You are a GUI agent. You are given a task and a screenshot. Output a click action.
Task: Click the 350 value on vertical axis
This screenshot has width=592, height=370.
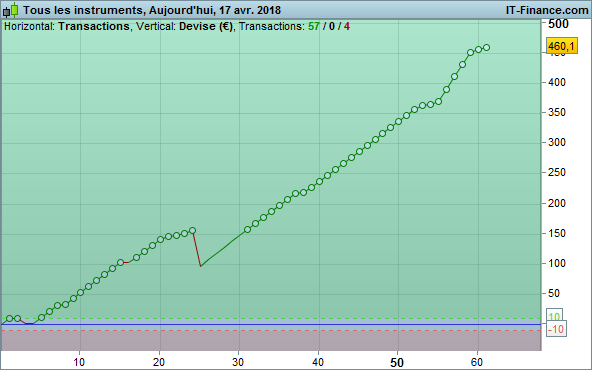click(x=557, y=113)
